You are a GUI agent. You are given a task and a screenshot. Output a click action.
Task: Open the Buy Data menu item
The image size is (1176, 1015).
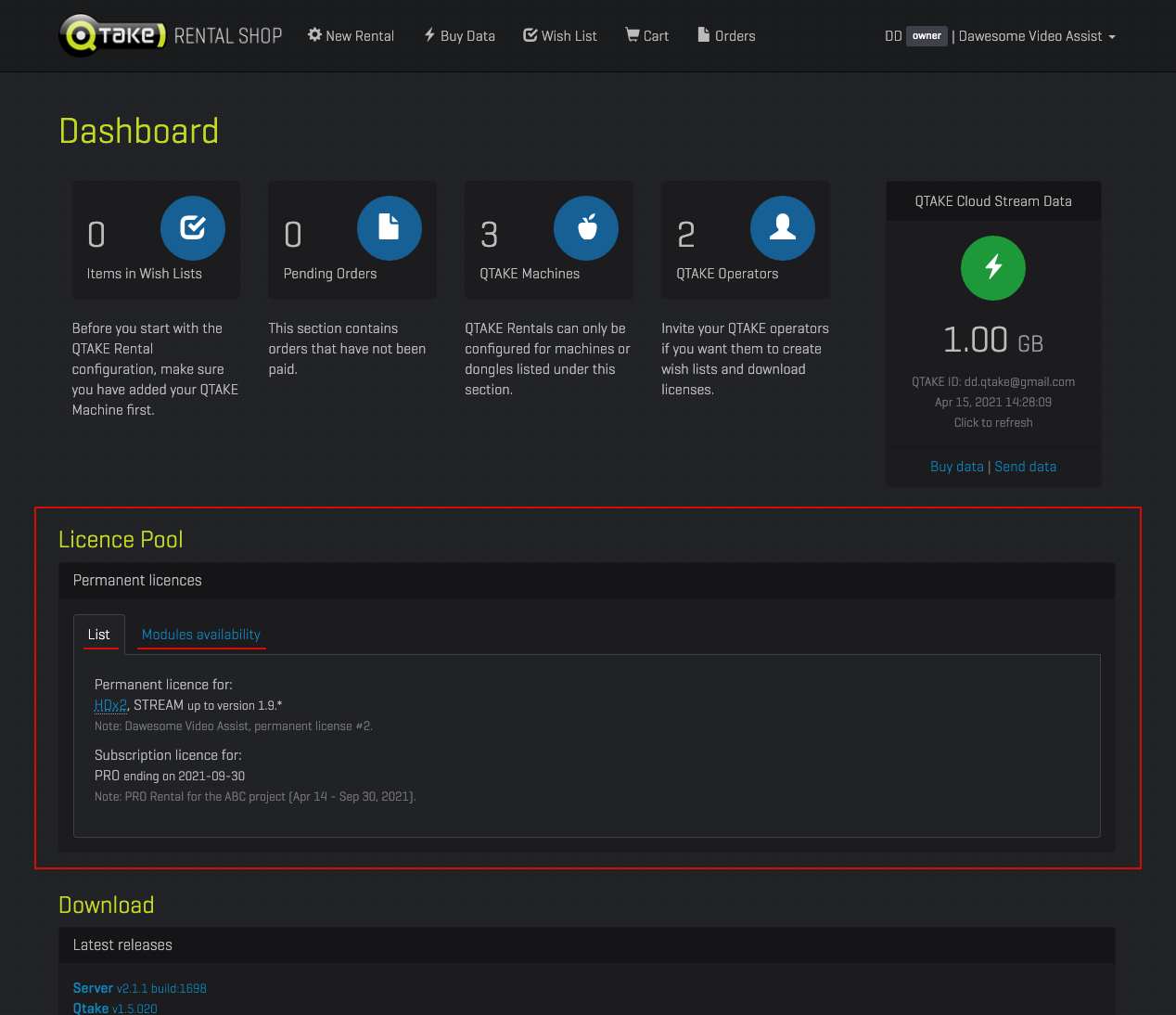click(x=459, y=35)
